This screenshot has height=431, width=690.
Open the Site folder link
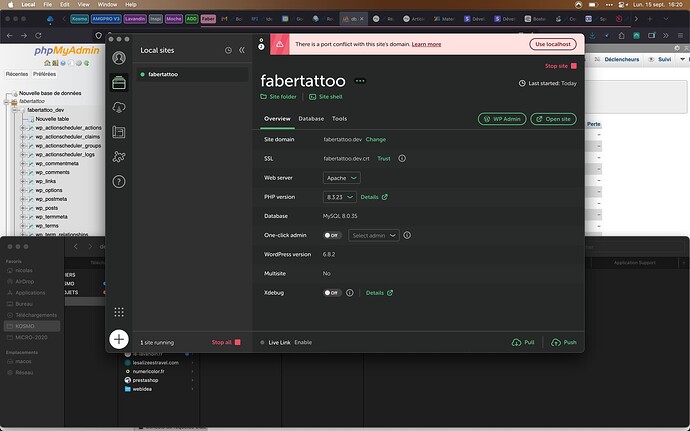click(x=278, y=96)
